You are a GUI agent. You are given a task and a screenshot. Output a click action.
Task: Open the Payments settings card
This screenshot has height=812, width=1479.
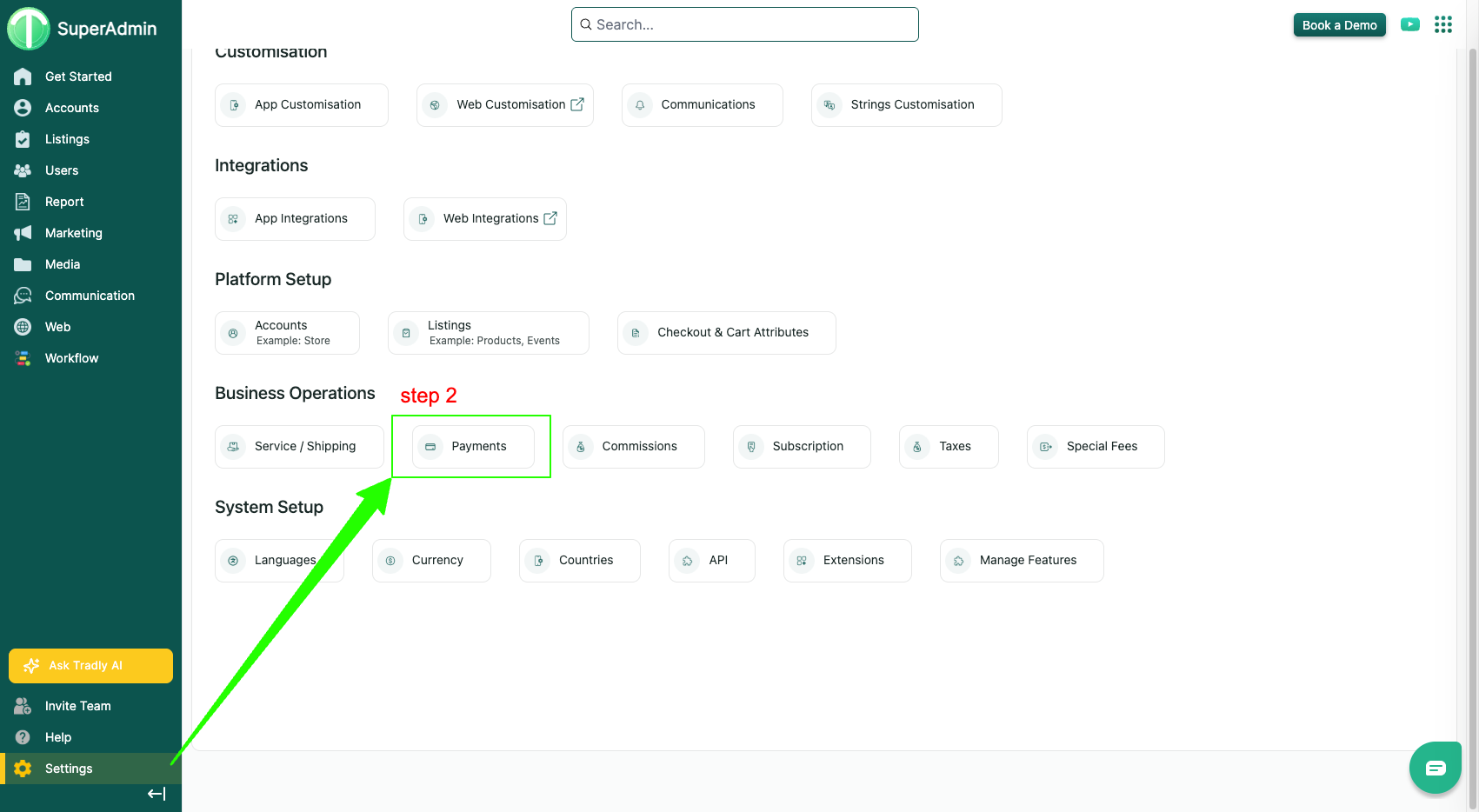pyautogui.click(x=473, y=447)
